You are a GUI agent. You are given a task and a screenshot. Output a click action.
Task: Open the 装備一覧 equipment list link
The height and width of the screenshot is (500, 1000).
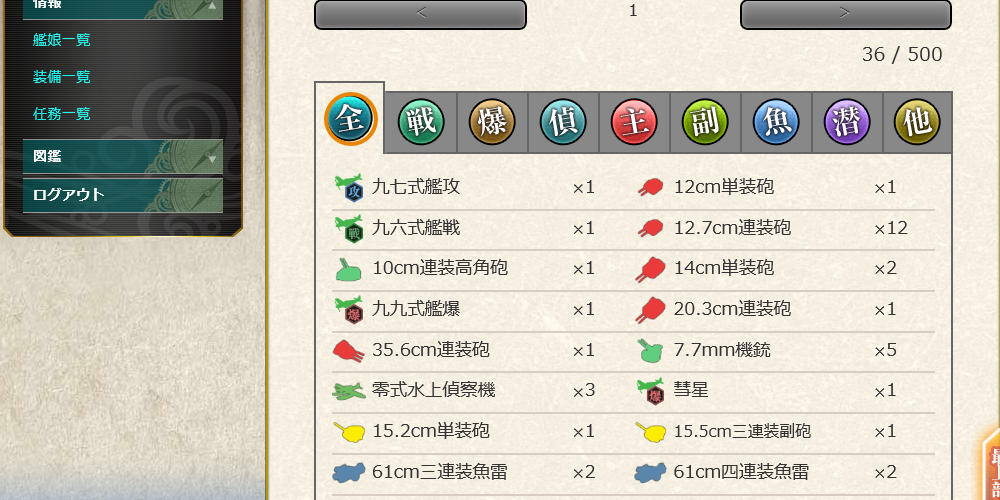(x=62, y=77)
